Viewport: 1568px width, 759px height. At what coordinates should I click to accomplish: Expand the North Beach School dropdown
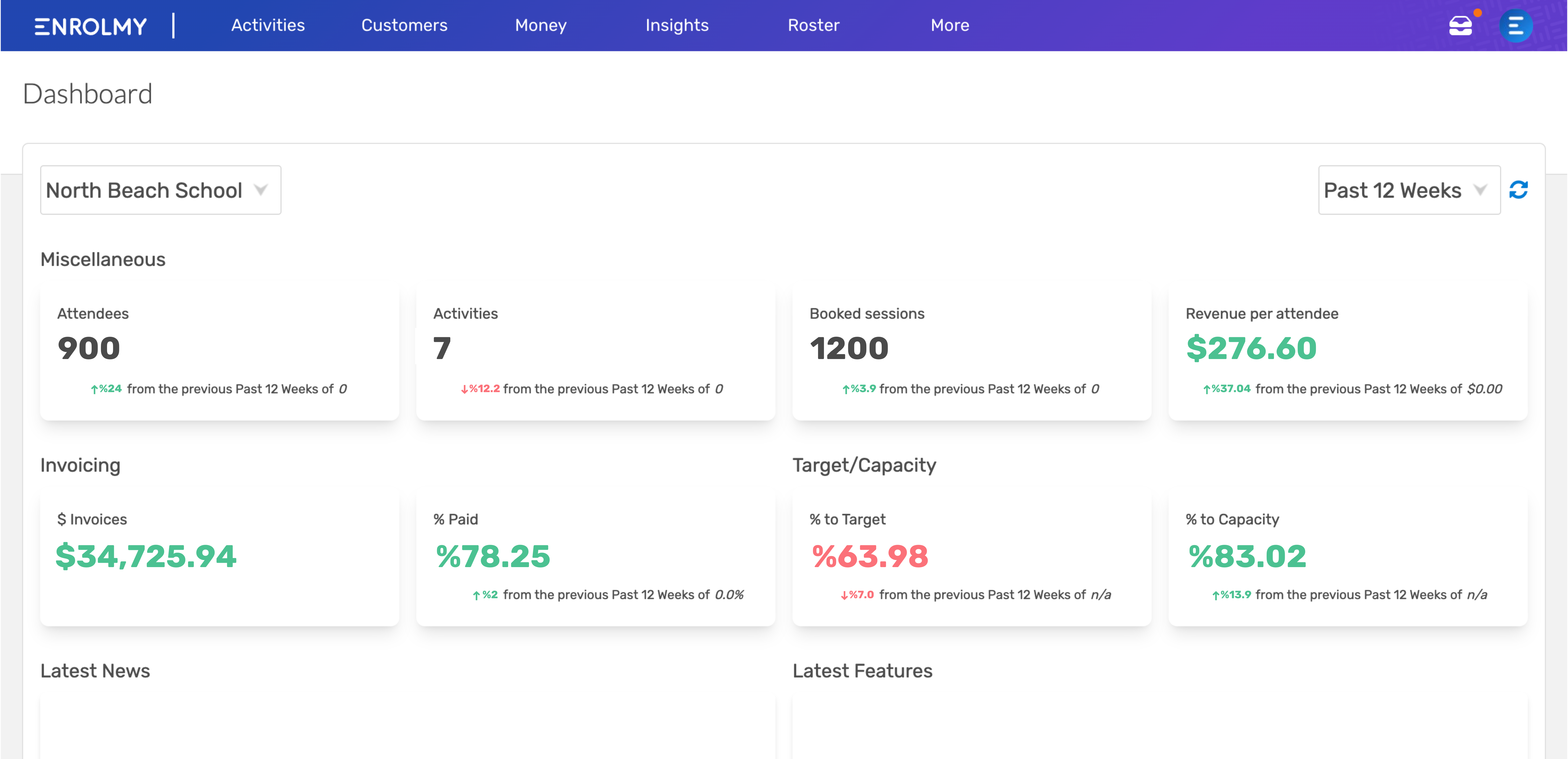point(161,190)
